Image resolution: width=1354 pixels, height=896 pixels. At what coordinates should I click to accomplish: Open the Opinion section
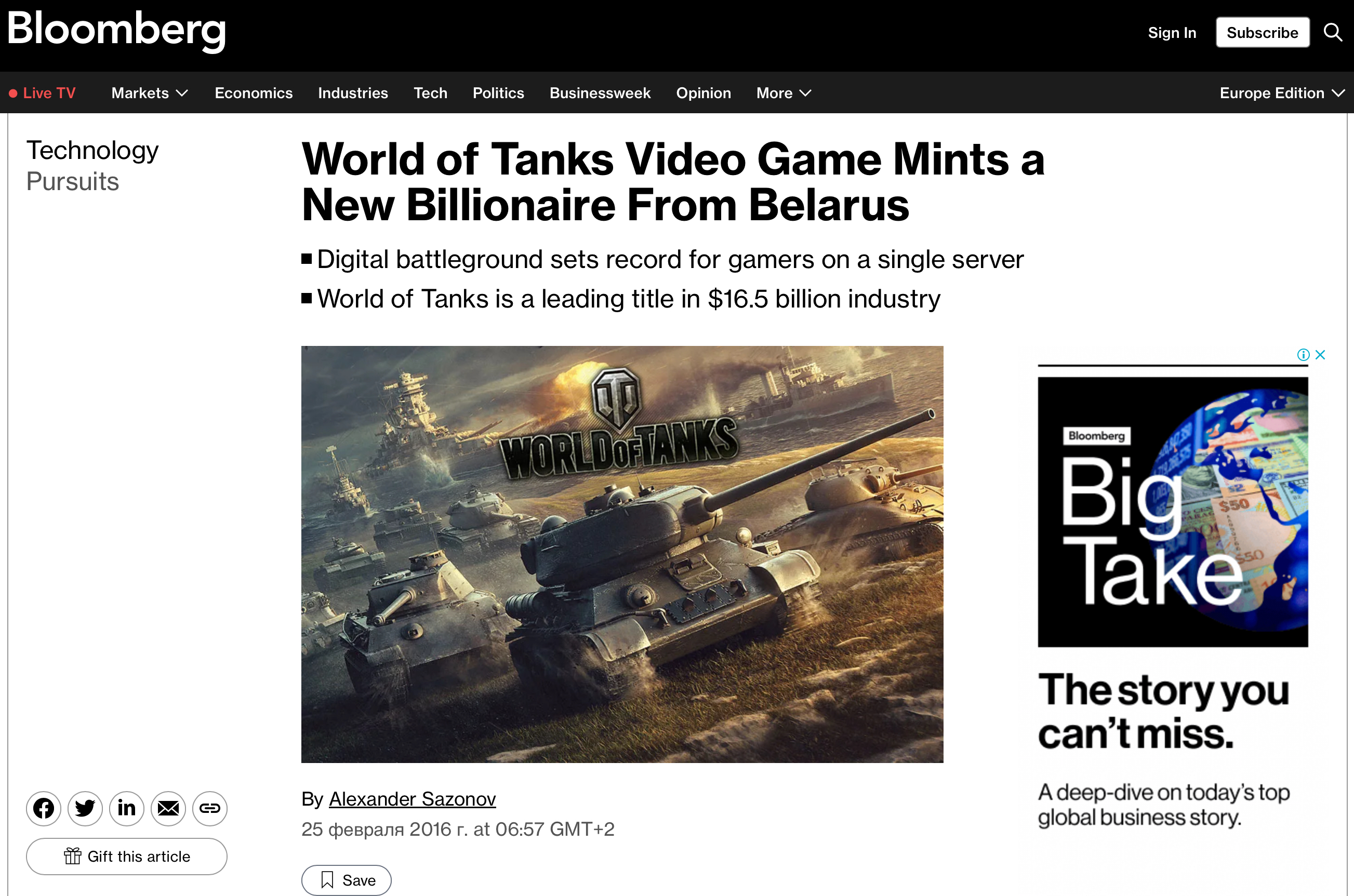(703, 93)
